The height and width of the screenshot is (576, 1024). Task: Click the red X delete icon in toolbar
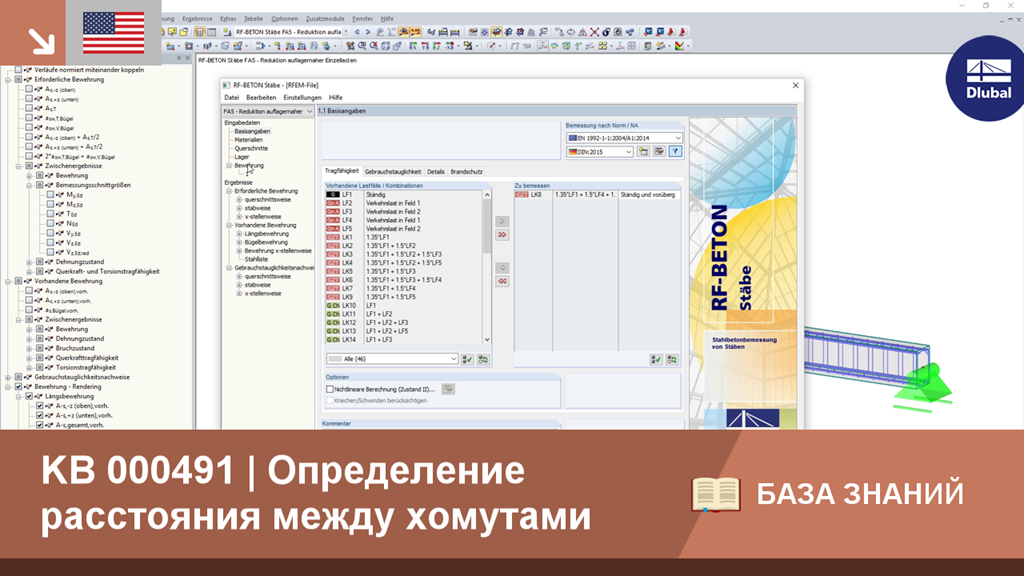click(594, 31)
